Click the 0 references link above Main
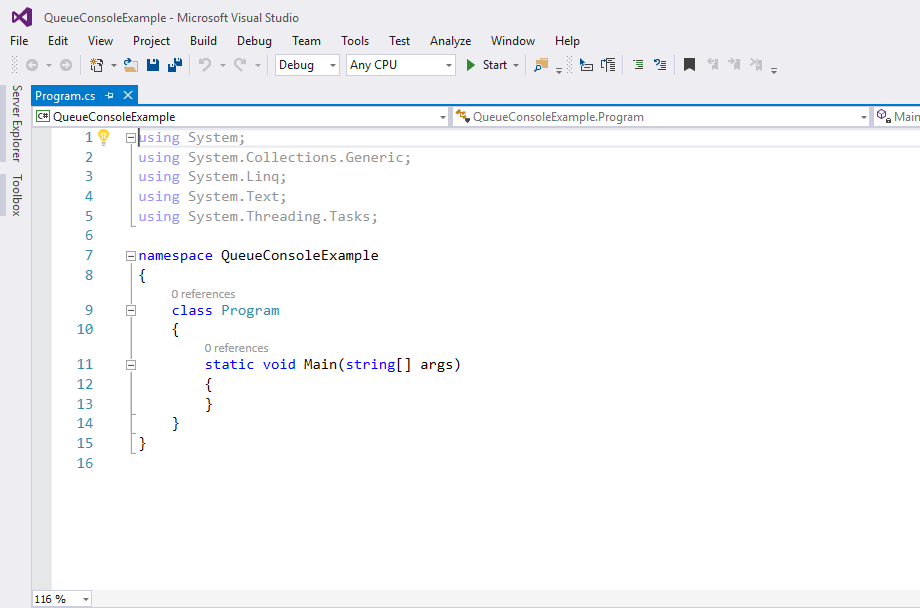Viewport: 920px width, 608px height. (x=234, y=348)
